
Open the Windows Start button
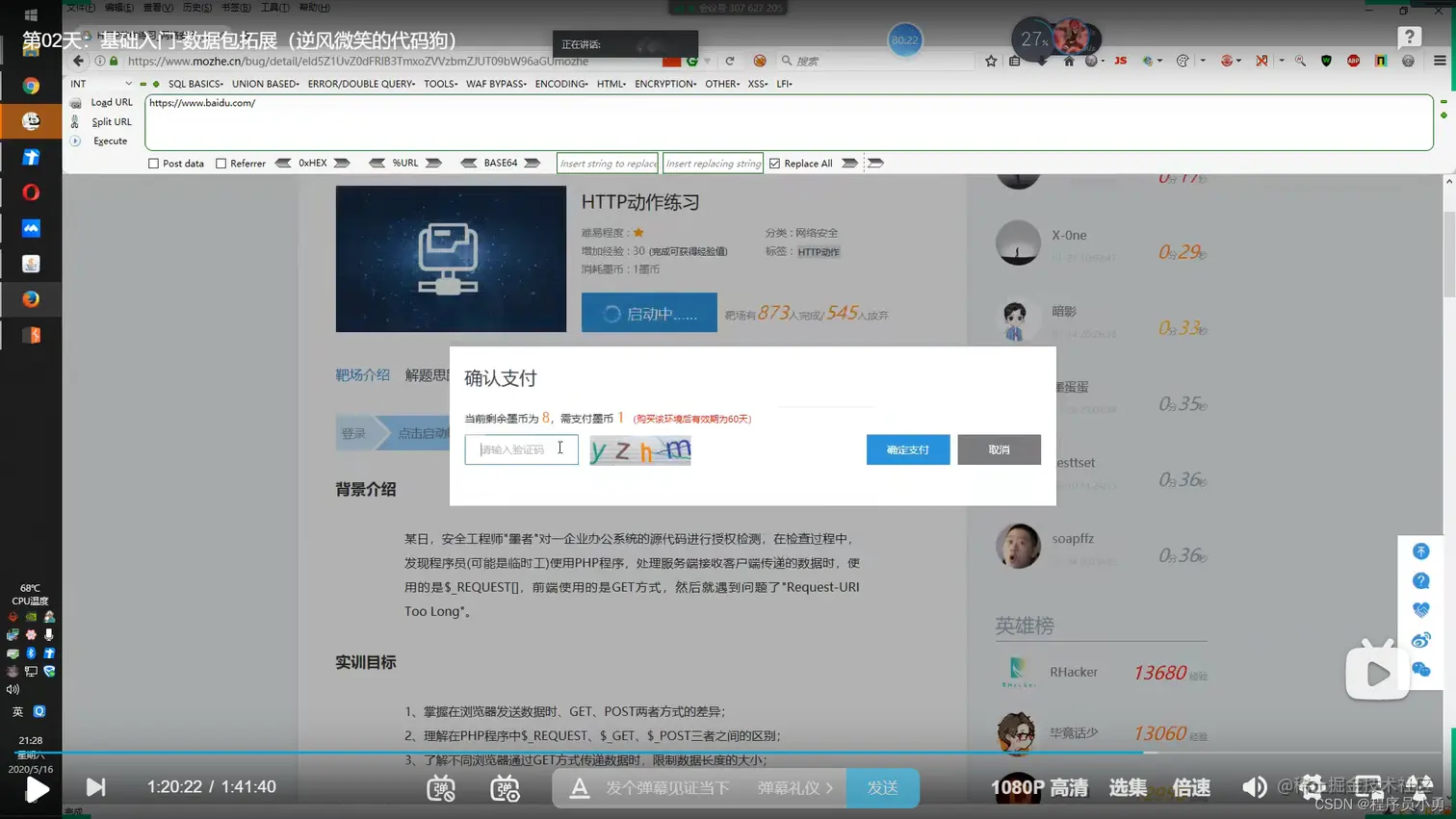pyautogui.click(x=31, y=15)
